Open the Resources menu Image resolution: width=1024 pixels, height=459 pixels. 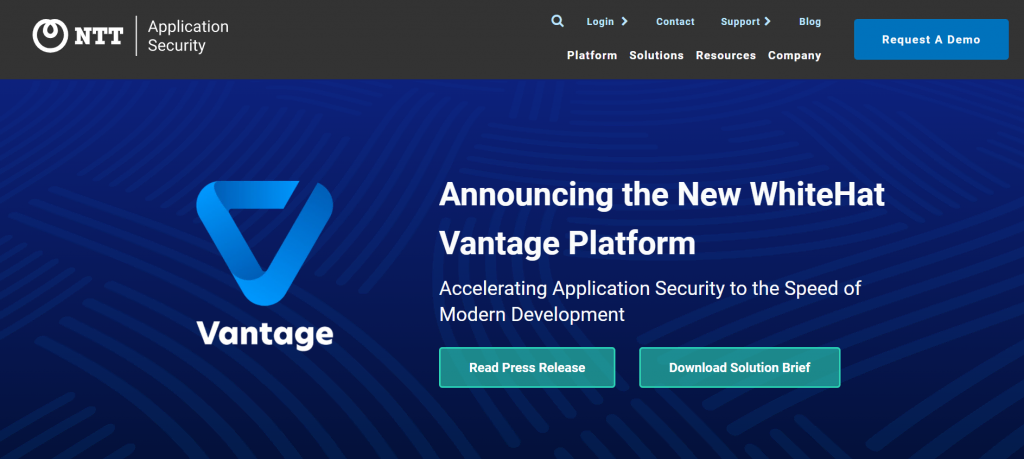tap(726, 55)
